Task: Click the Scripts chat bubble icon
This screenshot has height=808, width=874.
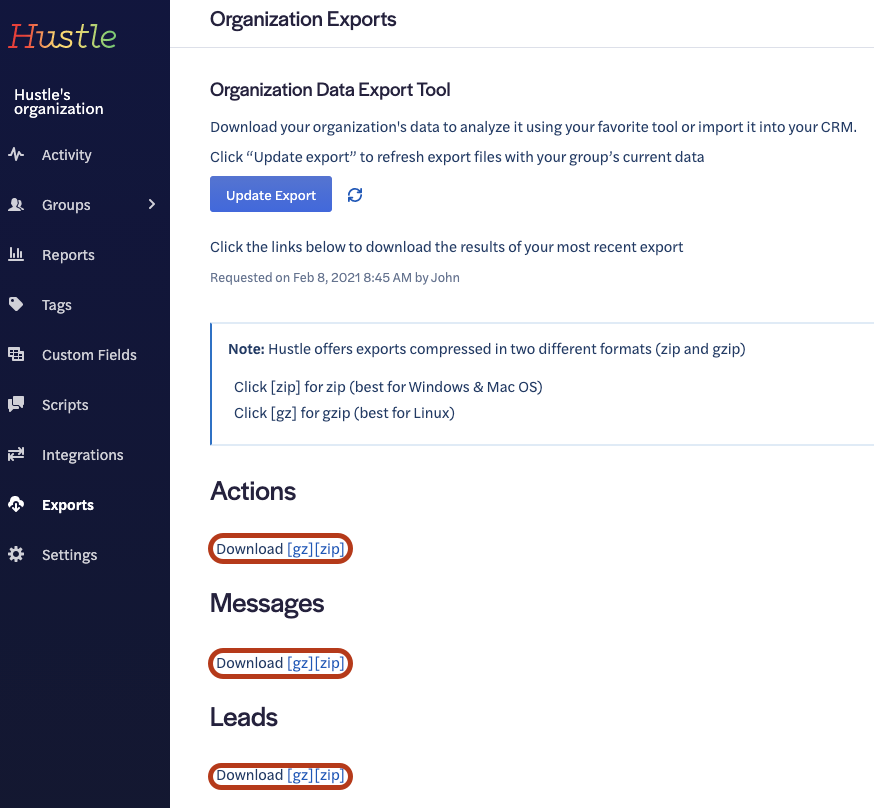Action: (16, 405)
